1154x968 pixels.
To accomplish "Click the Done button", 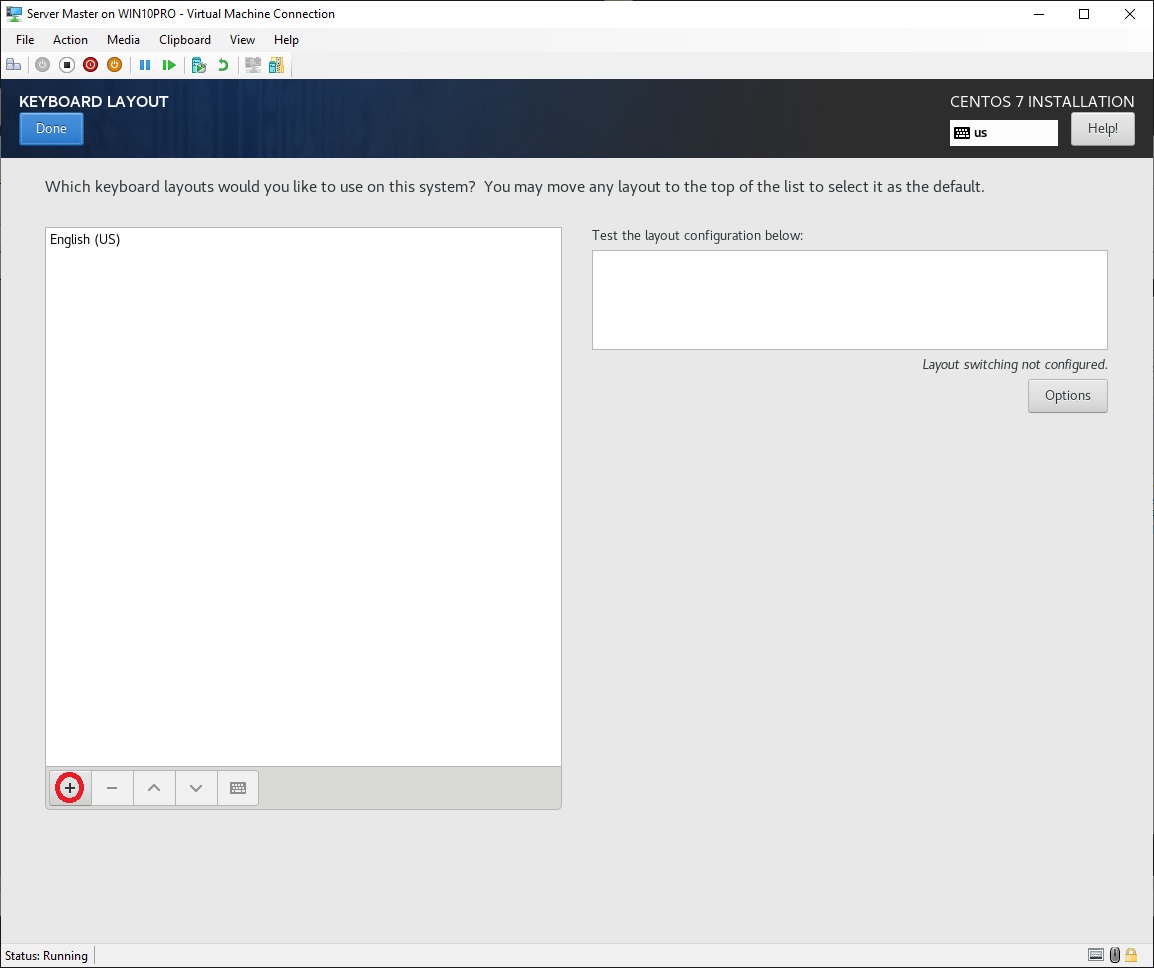I will coord(52,129).
